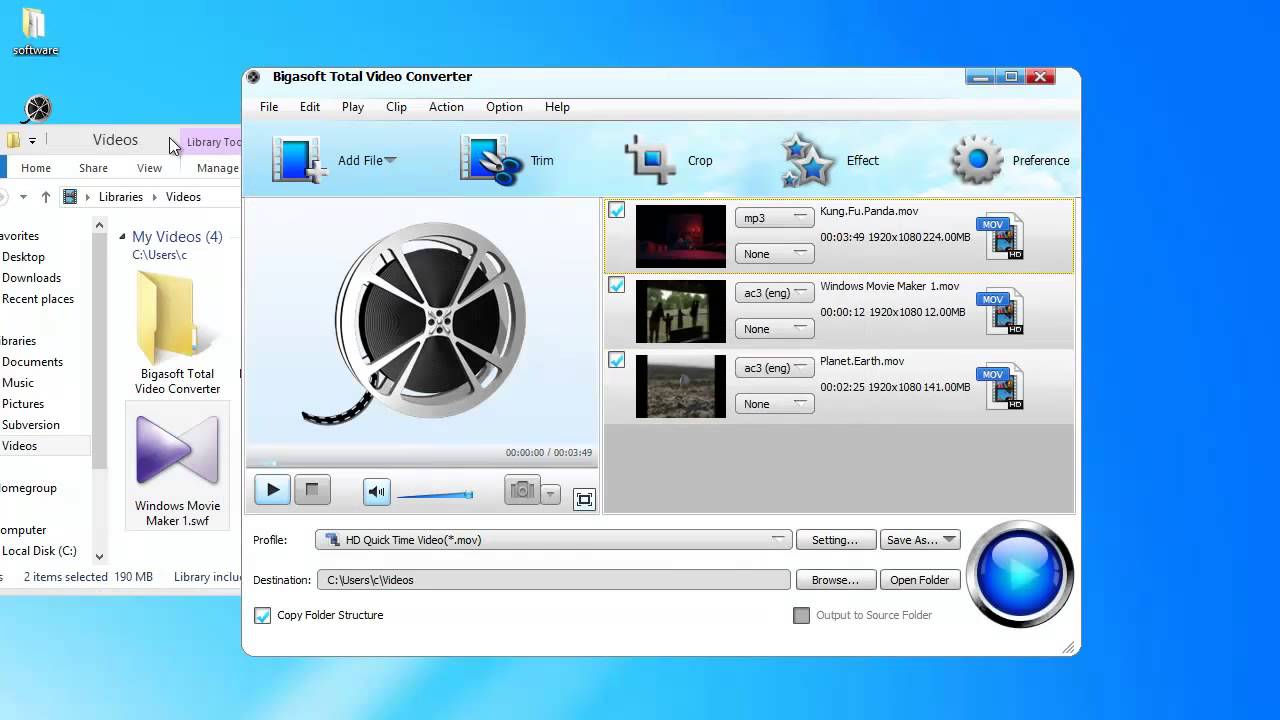Click the film reel desktop shortcut icon
The height and width of the screenshot is (720, 1280).
coord(37,108)
